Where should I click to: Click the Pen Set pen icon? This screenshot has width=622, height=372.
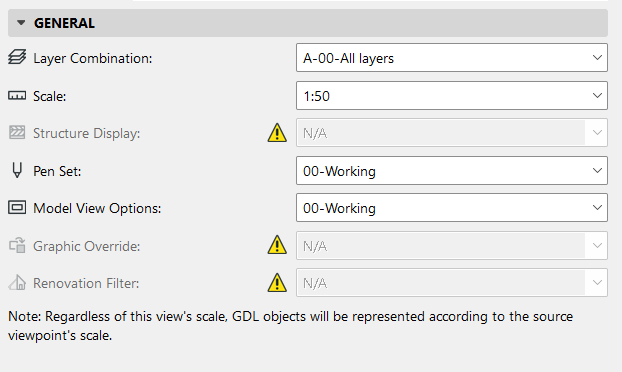[17, 170]
